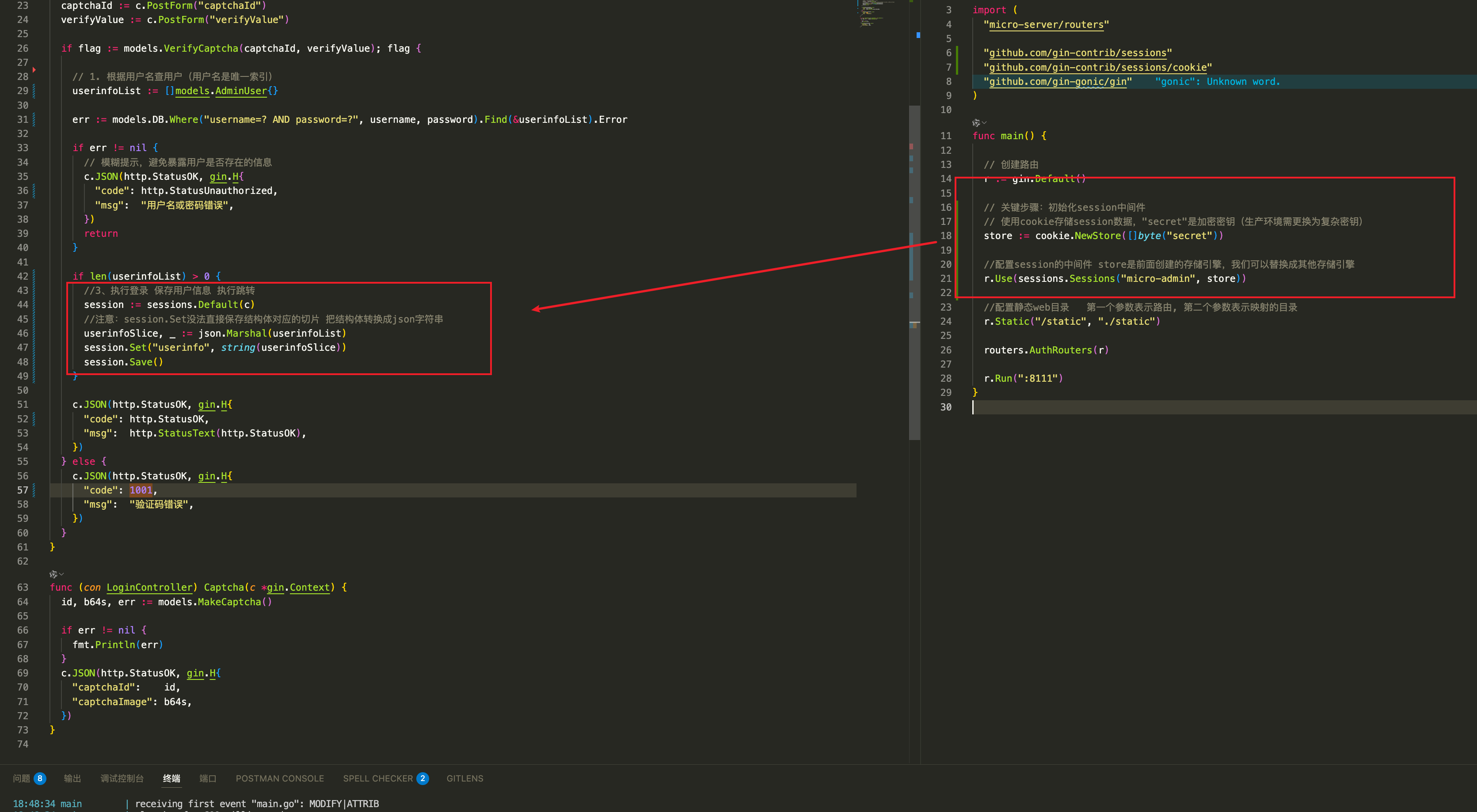The image size is (1477, 812).
Task: Open the SPELL CHECKER panel tab
Action: (378, 778)
